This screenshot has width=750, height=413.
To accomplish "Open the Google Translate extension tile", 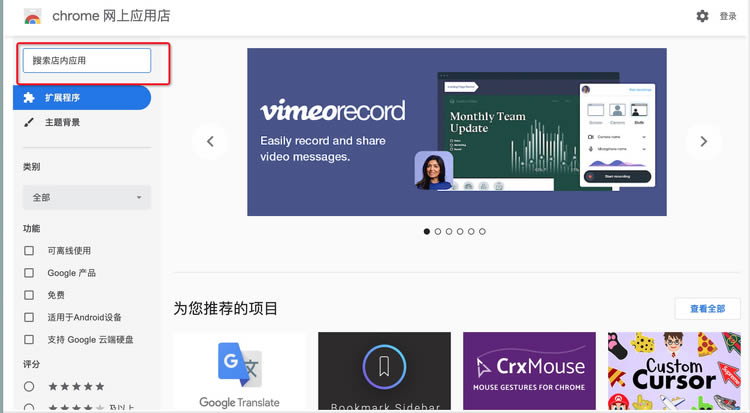I will point(239,372).
